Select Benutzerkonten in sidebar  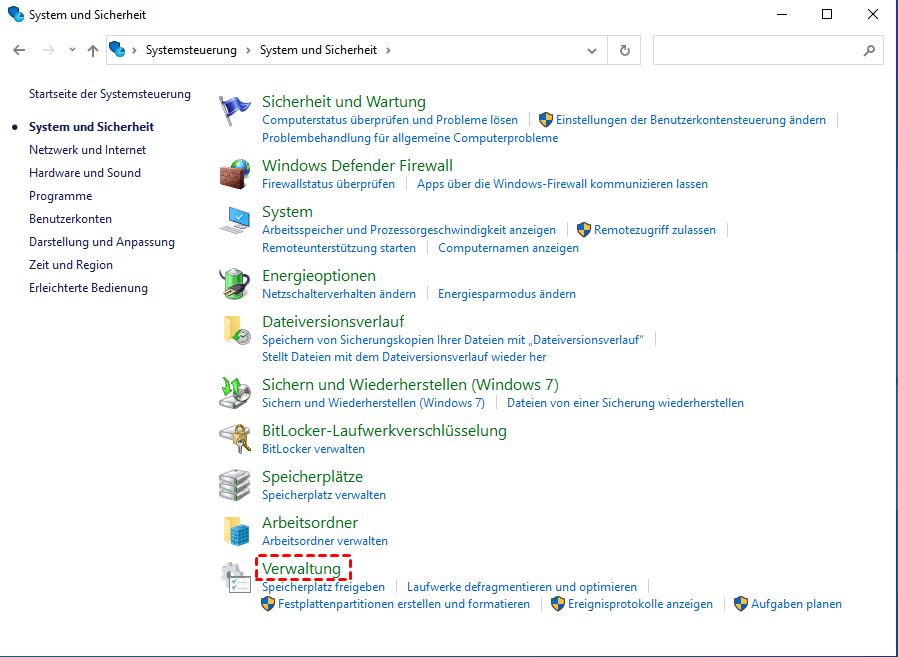pos(70,218)
